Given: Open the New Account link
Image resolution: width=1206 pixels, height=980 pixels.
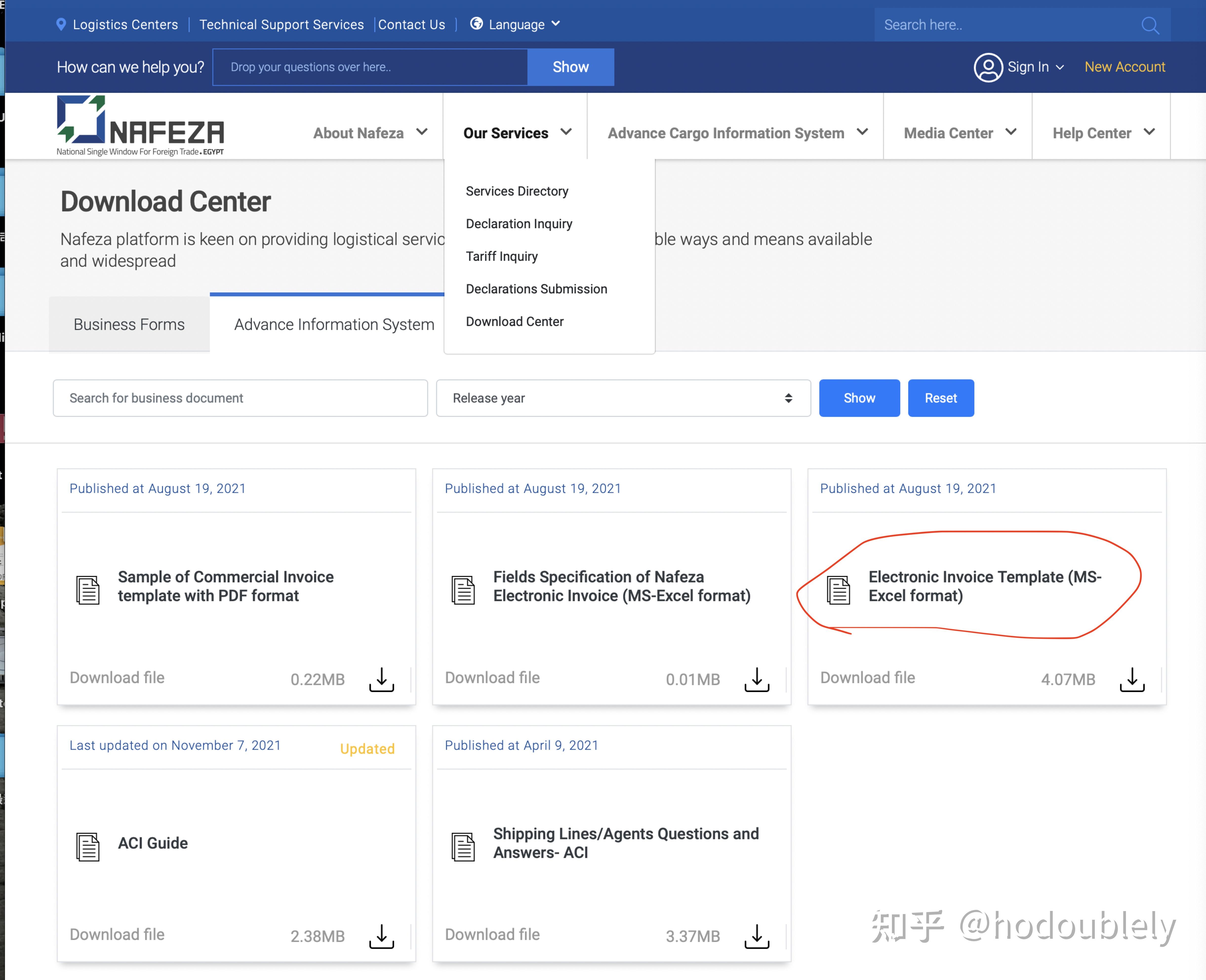Looking at the screenshot, I should click(1124, 67).
